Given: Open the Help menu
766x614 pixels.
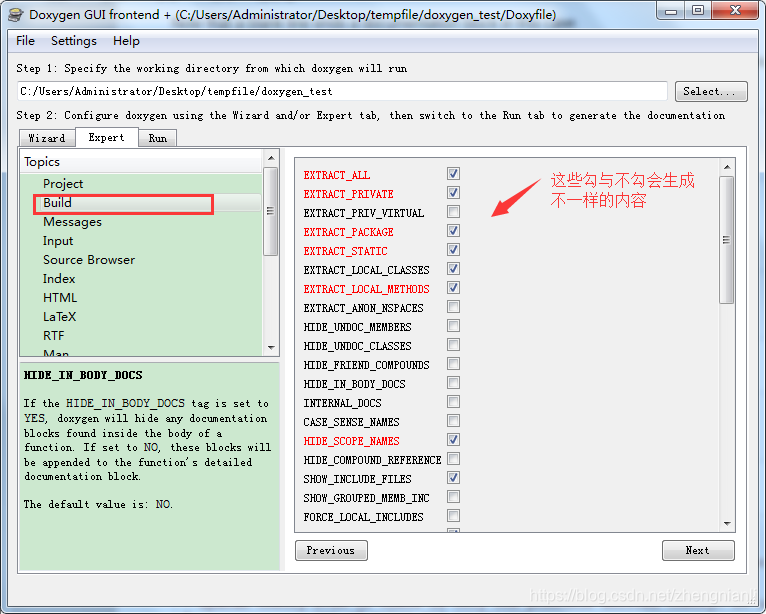Looking at the screenshot, I should click(x=126, y=41).
